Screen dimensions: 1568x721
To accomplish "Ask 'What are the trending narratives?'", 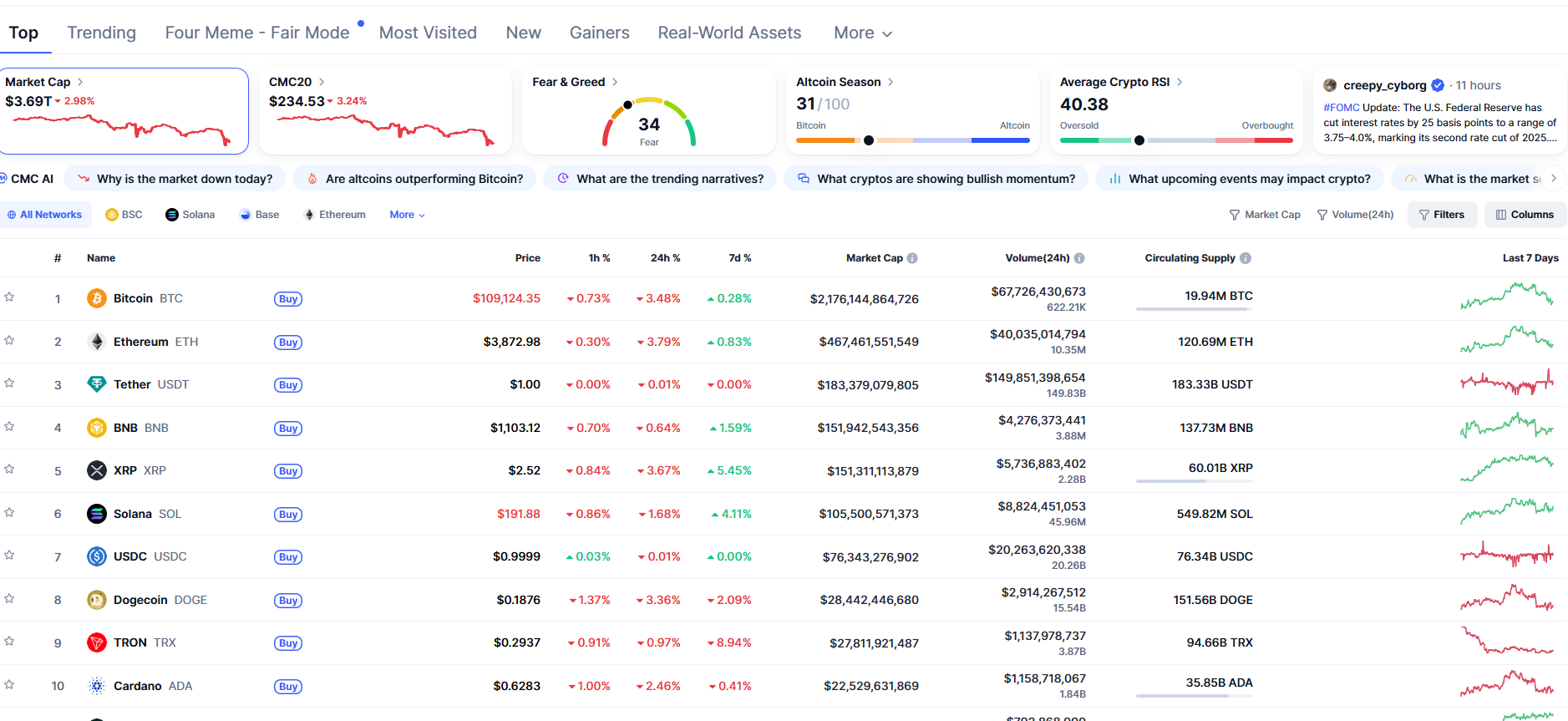I will coord(660,179).
